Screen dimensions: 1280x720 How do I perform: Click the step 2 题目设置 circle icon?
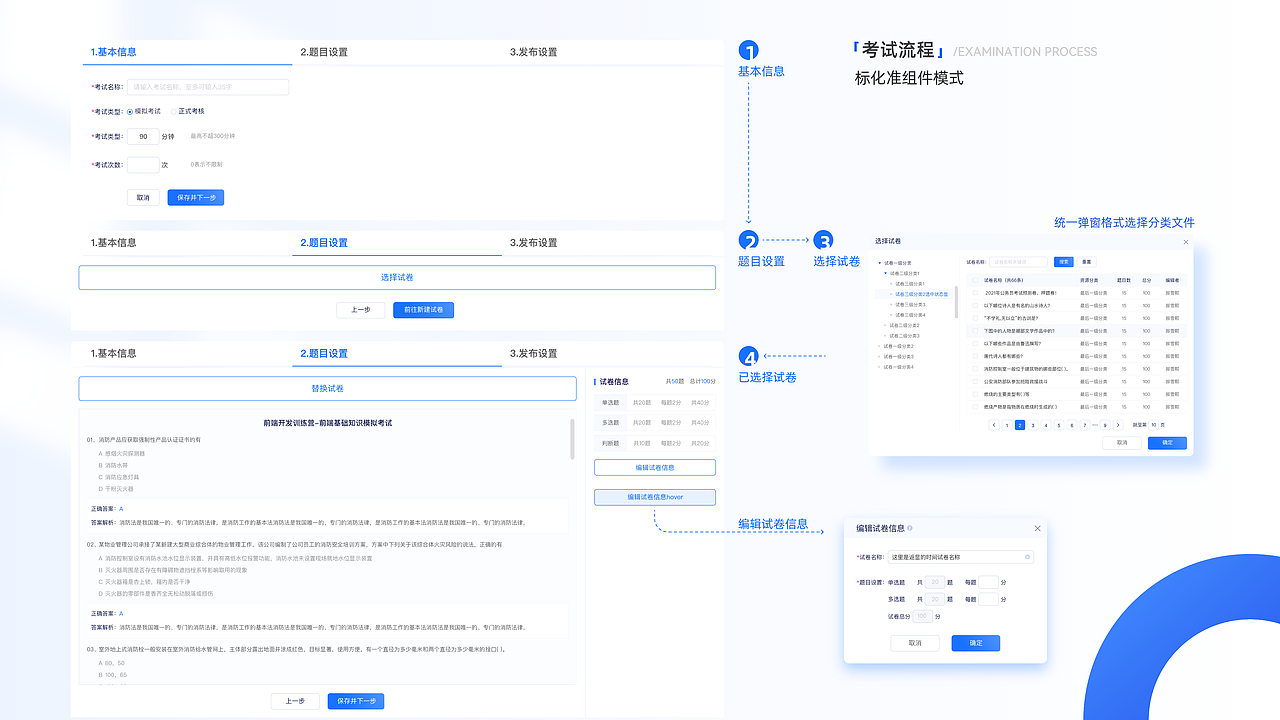pos(747,241)
